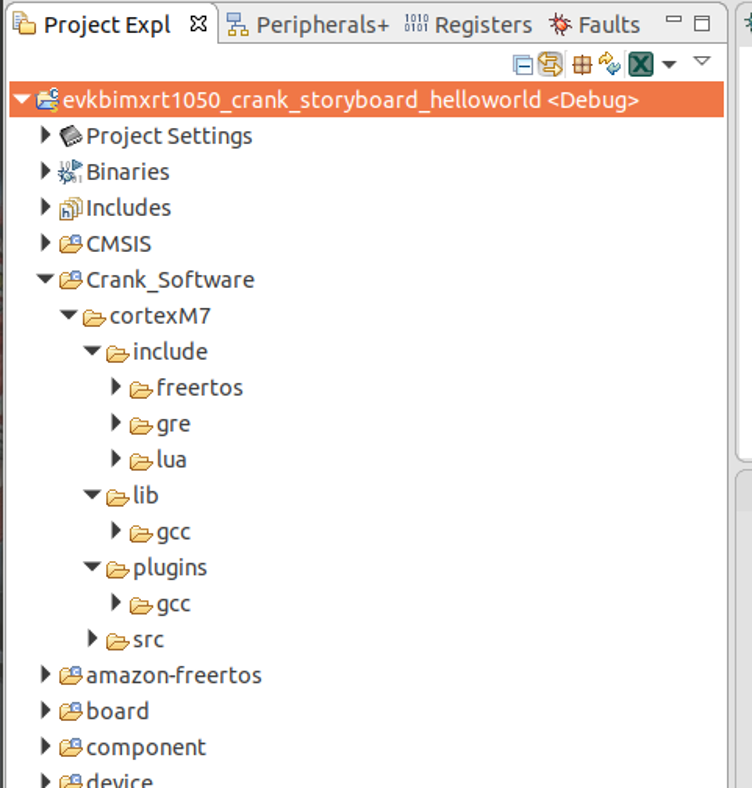Click the Binaries icon
Screen dimensions: 752x788
[69, 172]
